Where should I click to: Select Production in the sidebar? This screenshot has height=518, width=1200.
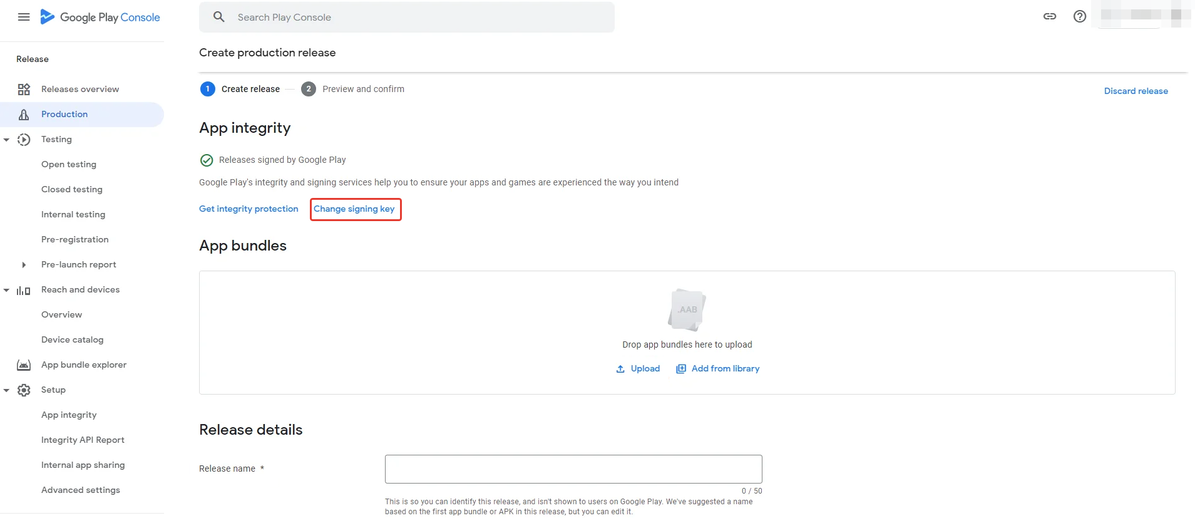coord(64,114)
